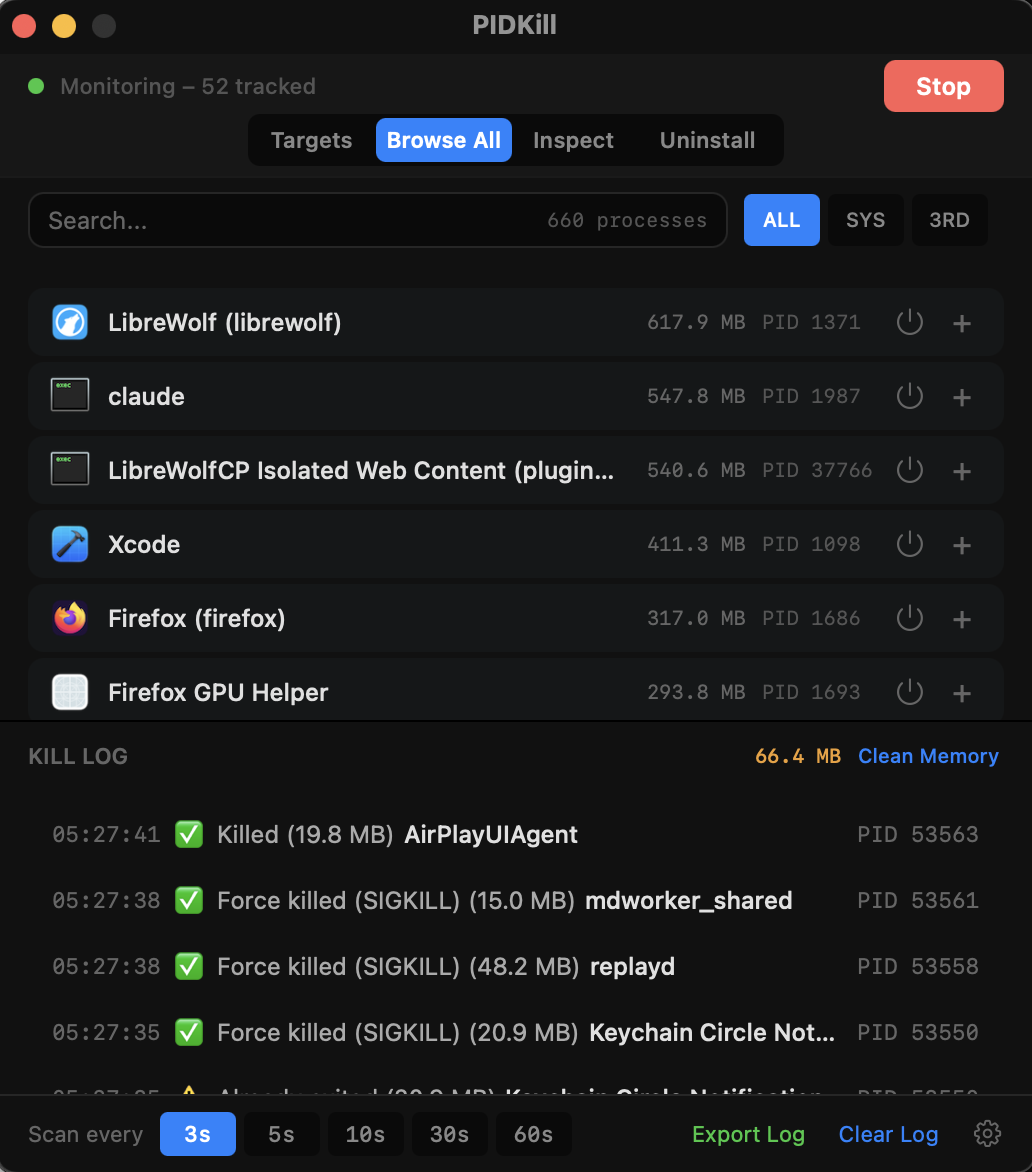The image size is (1032, 1172).
Task: Select the Browse All tab
Action: [444, 140]
